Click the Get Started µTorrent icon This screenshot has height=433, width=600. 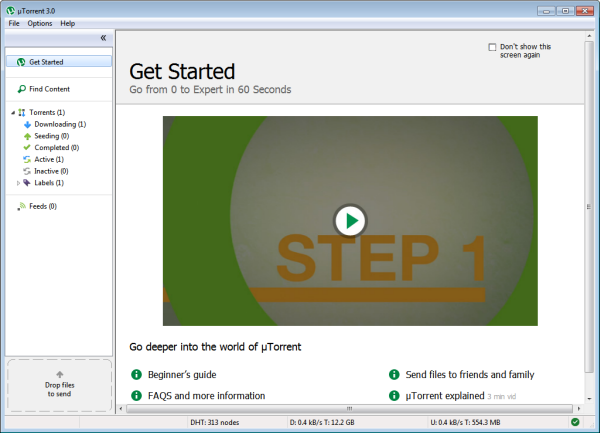point(21,62)
